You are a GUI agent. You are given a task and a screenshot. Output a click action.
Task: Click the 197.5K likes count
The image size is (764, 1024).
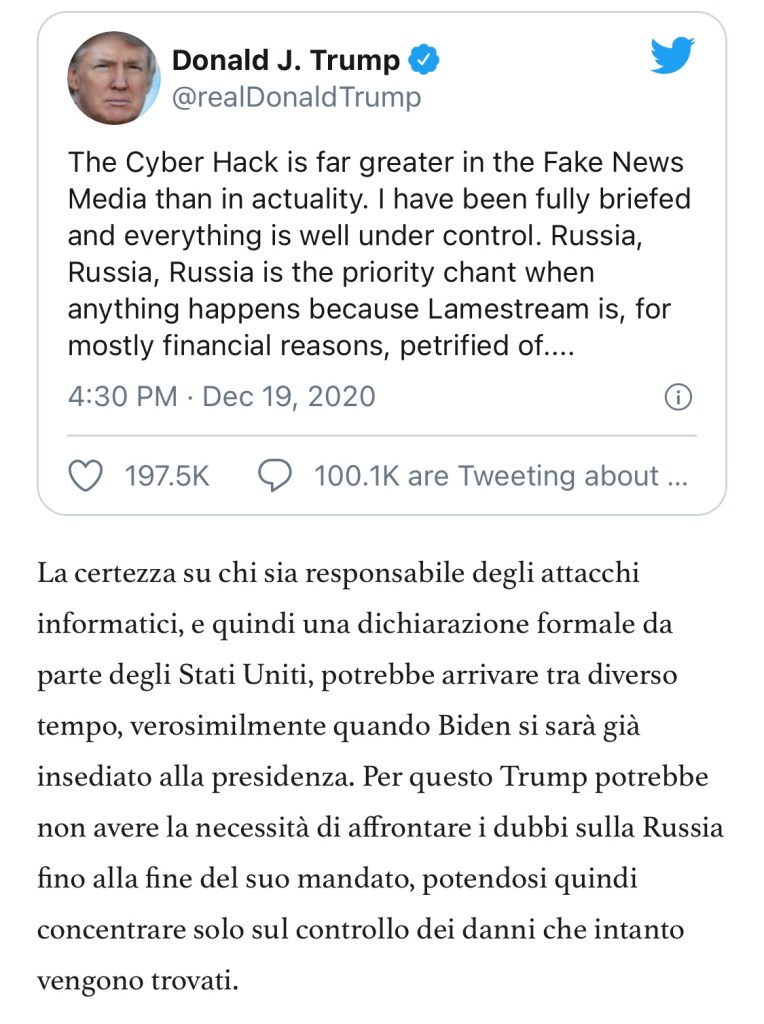[x=167, y=476]
